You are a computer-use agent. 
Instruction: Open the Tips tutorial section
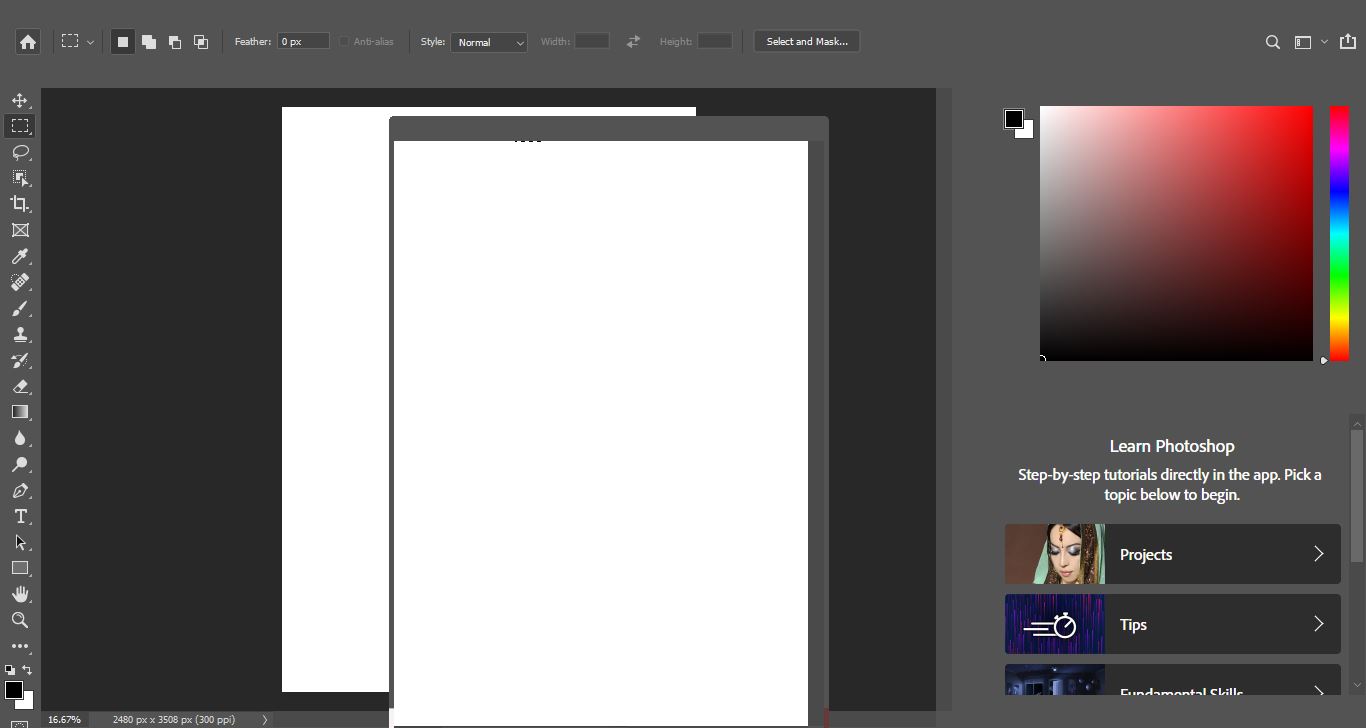point(1170,624)
